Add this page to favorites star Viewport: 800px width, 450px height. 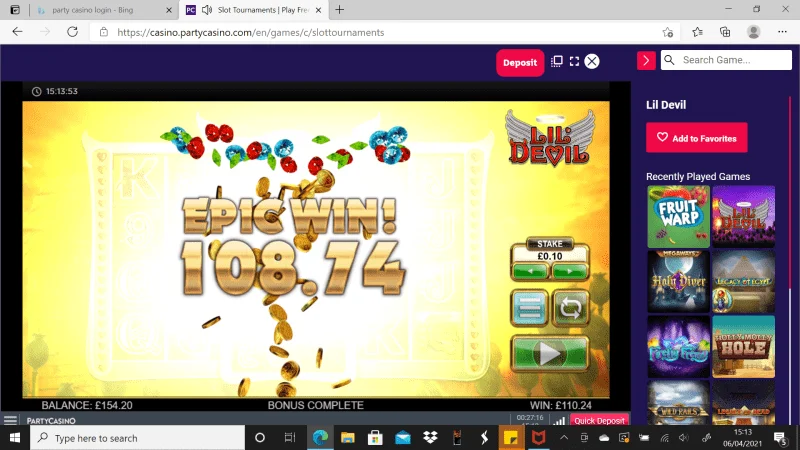click(x=668, y=32)
